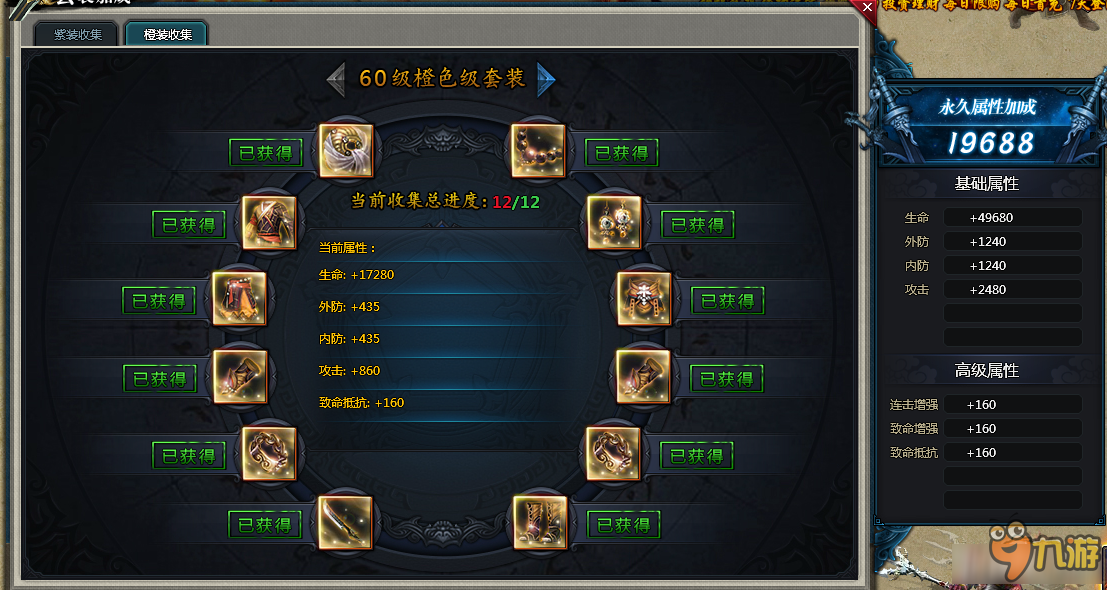Select the sword weapon icon
This screenshot has height=590, width=1107.
tap(345, 523)
